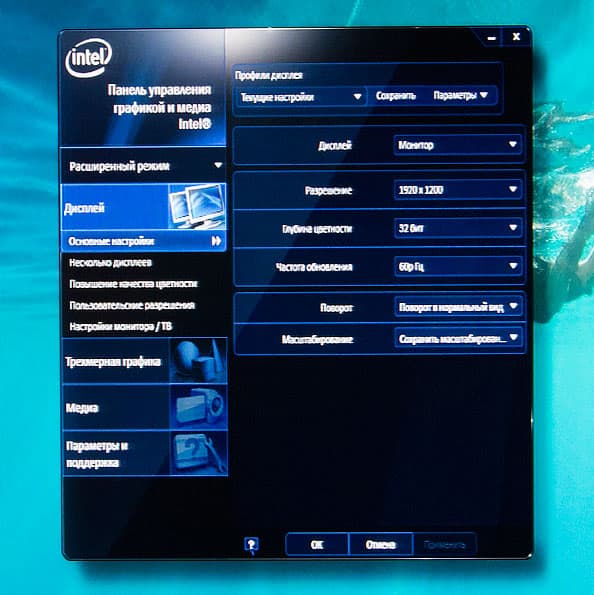The image size is (594, 595).
Task: Click the Разрешение label
Action: tap(328, 190)
